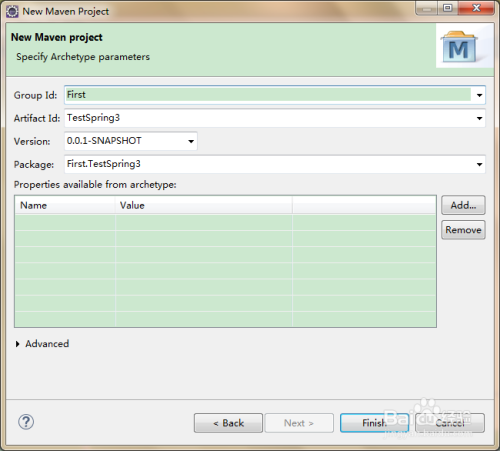Click the "Group Id:" label

point(35,95)
